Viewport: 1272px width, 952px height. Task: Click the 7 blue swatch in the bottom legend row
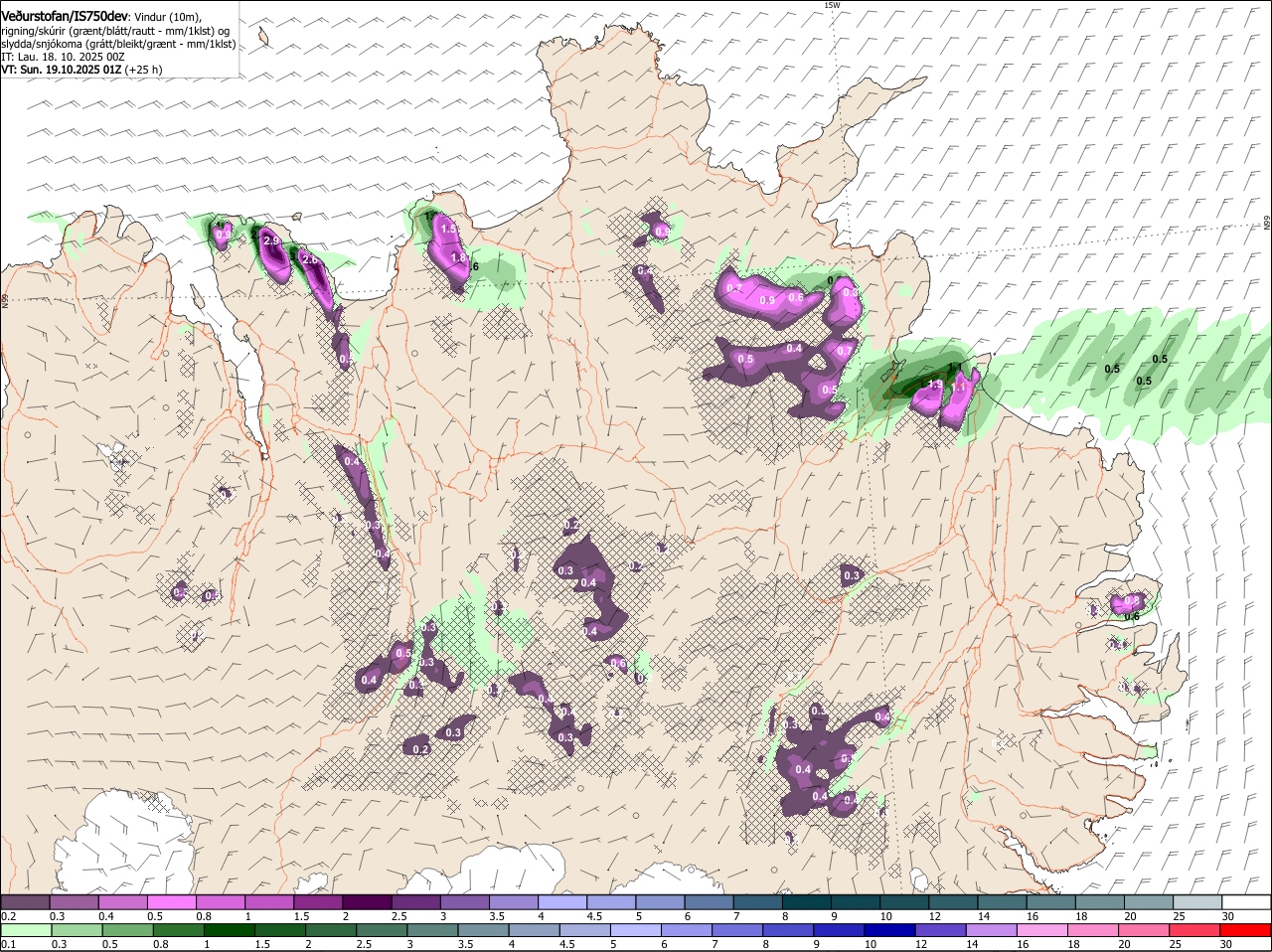tap(737, 930)
